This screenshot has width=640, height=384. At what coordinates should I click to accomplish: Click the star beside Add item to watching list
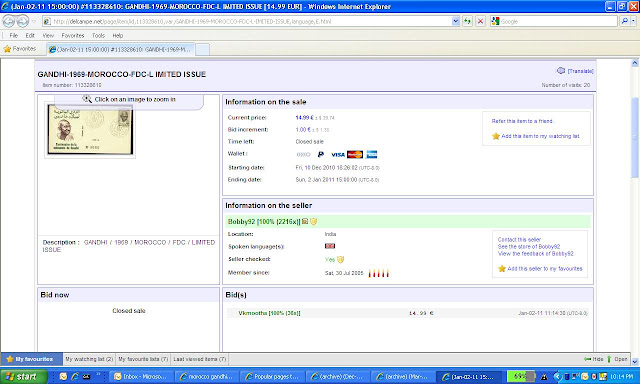496,136
